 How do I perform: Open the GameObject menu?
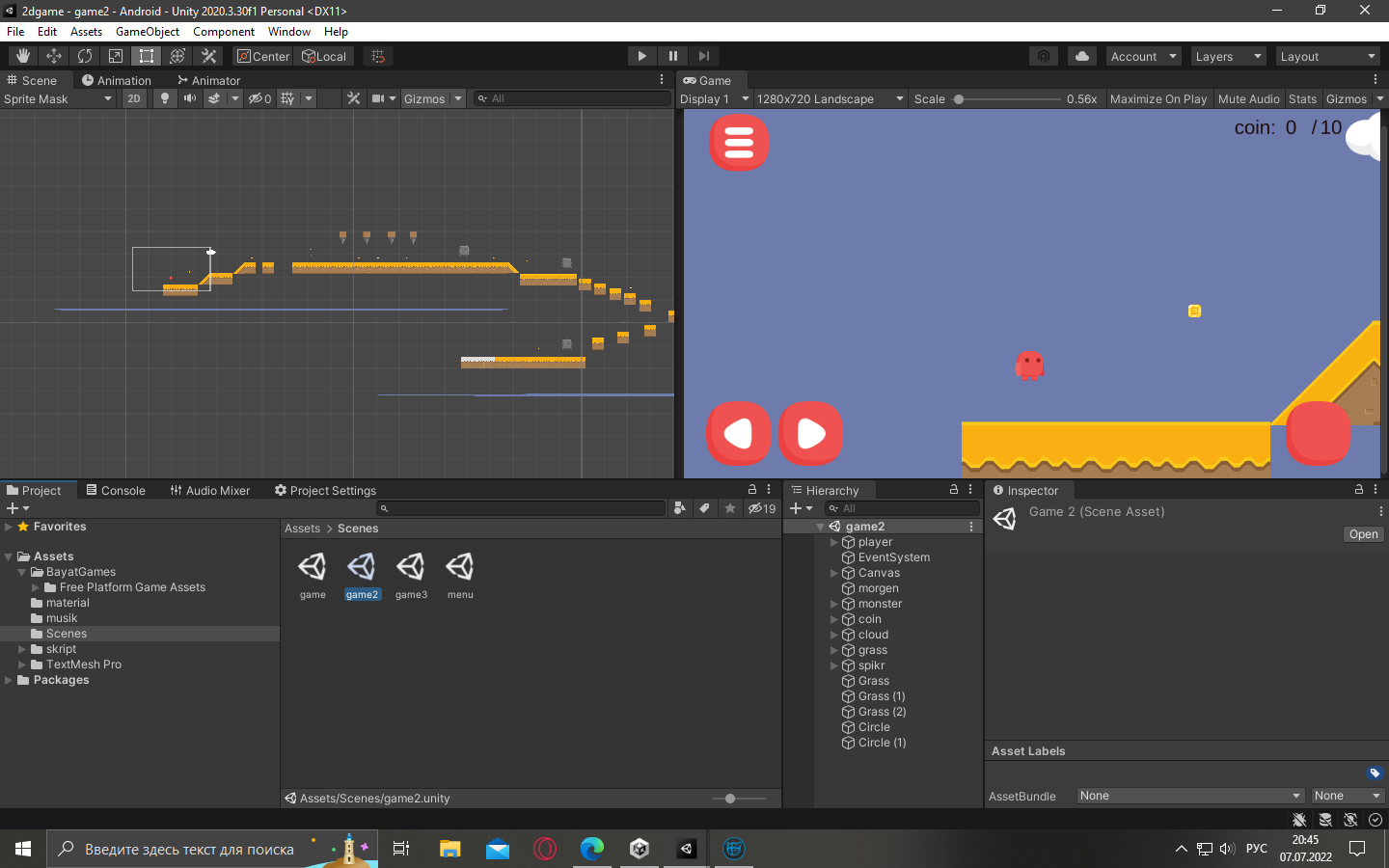148,32
